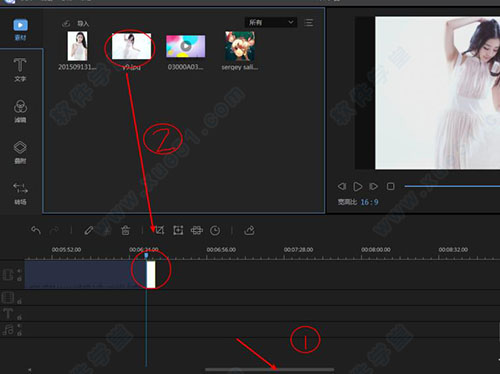Click the preview image in the player
This screenshot has width=500, height=374.
tap(438, 93)
